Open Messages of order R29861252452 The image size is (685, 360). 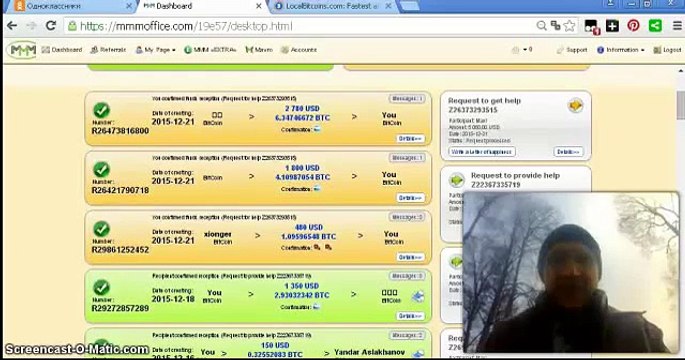pos(407,217)
